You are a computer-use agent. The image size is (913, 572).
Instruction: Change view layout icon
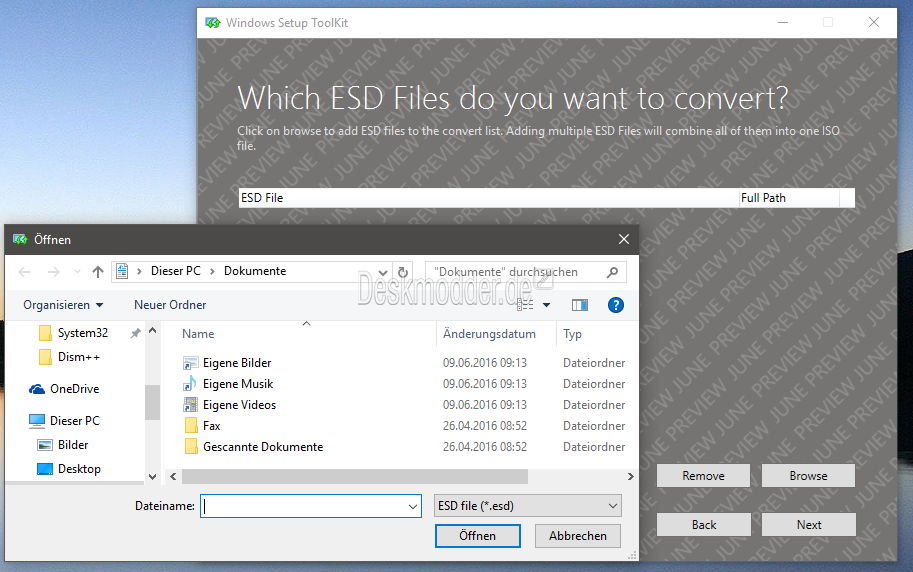[x=525, y=305]
